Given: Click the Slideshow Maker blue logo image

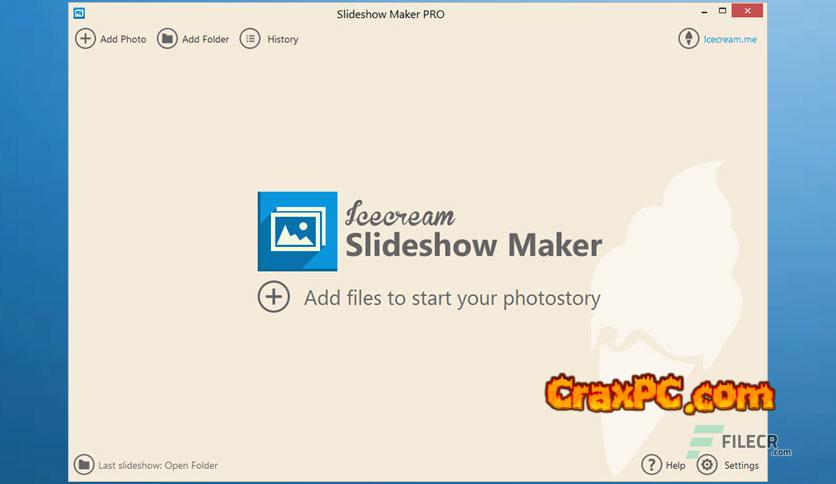Looking at the screenshot, I should point(298,231).
